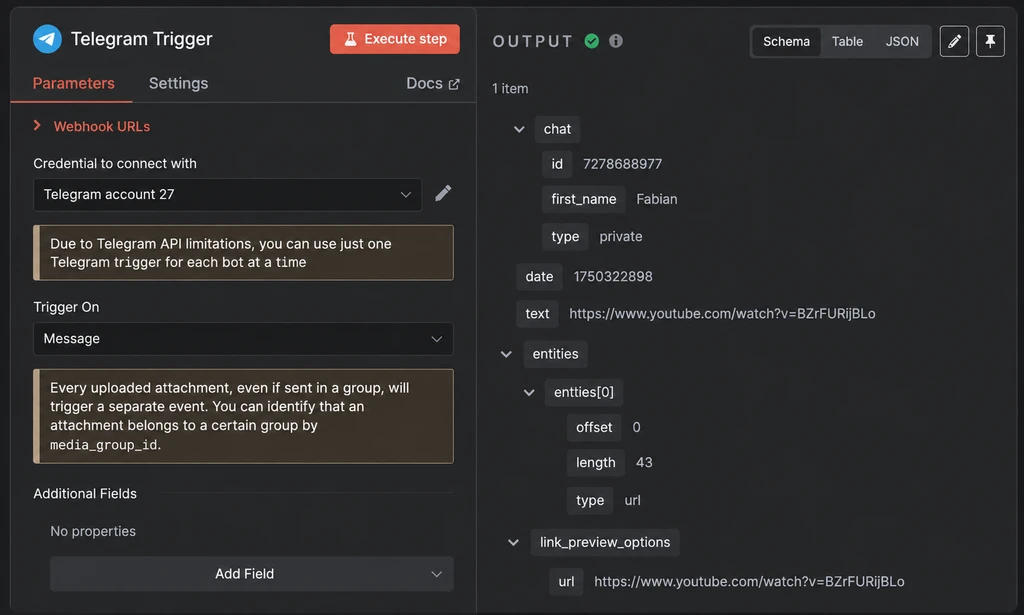Image resolution: width=1024 pixels, height=615 pixels.
Task: Open the Trigger On Message dropdown
Action: [243, 339]
